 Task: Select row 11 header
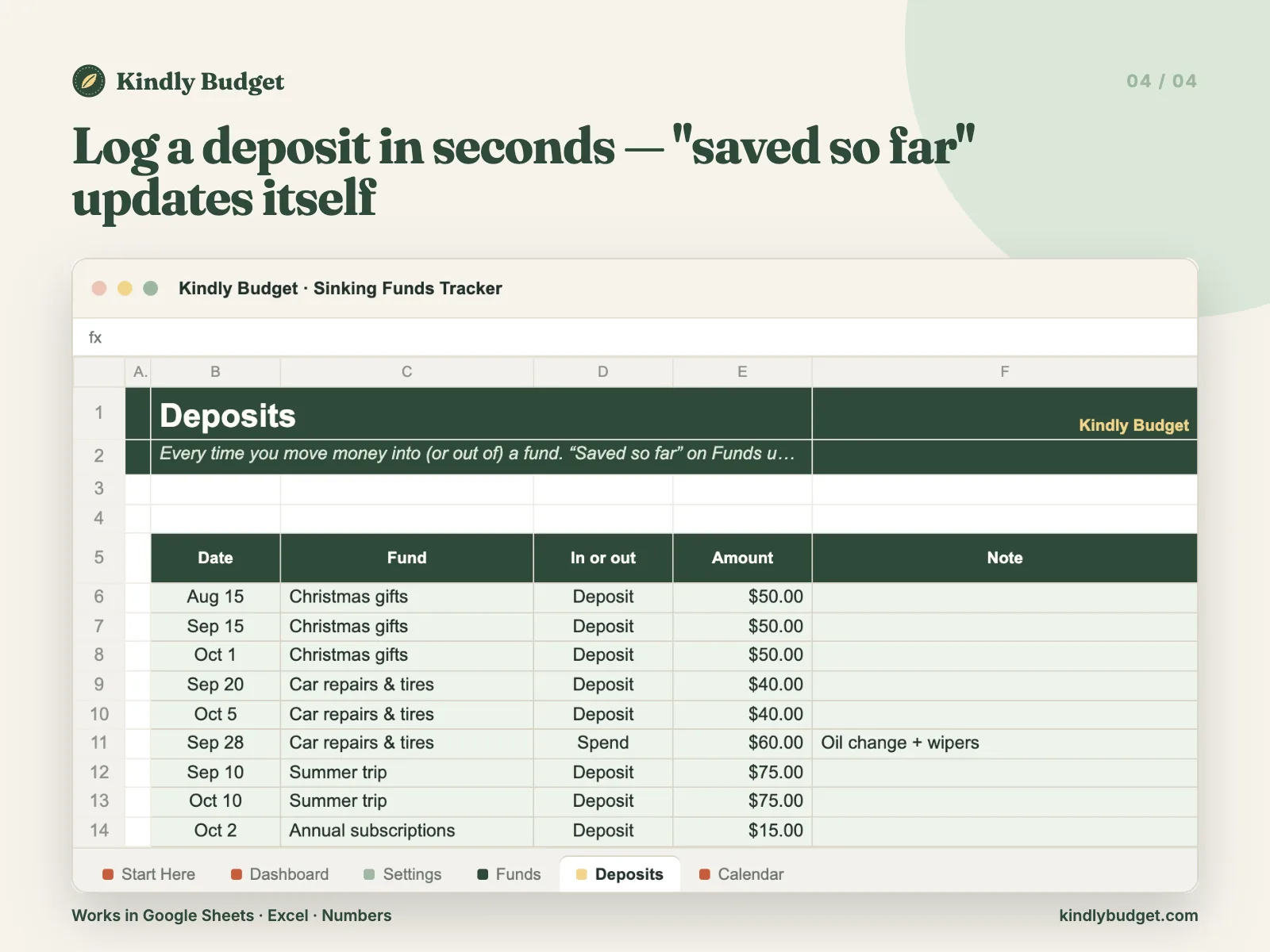pyautogui.click(x=99, y=743)
